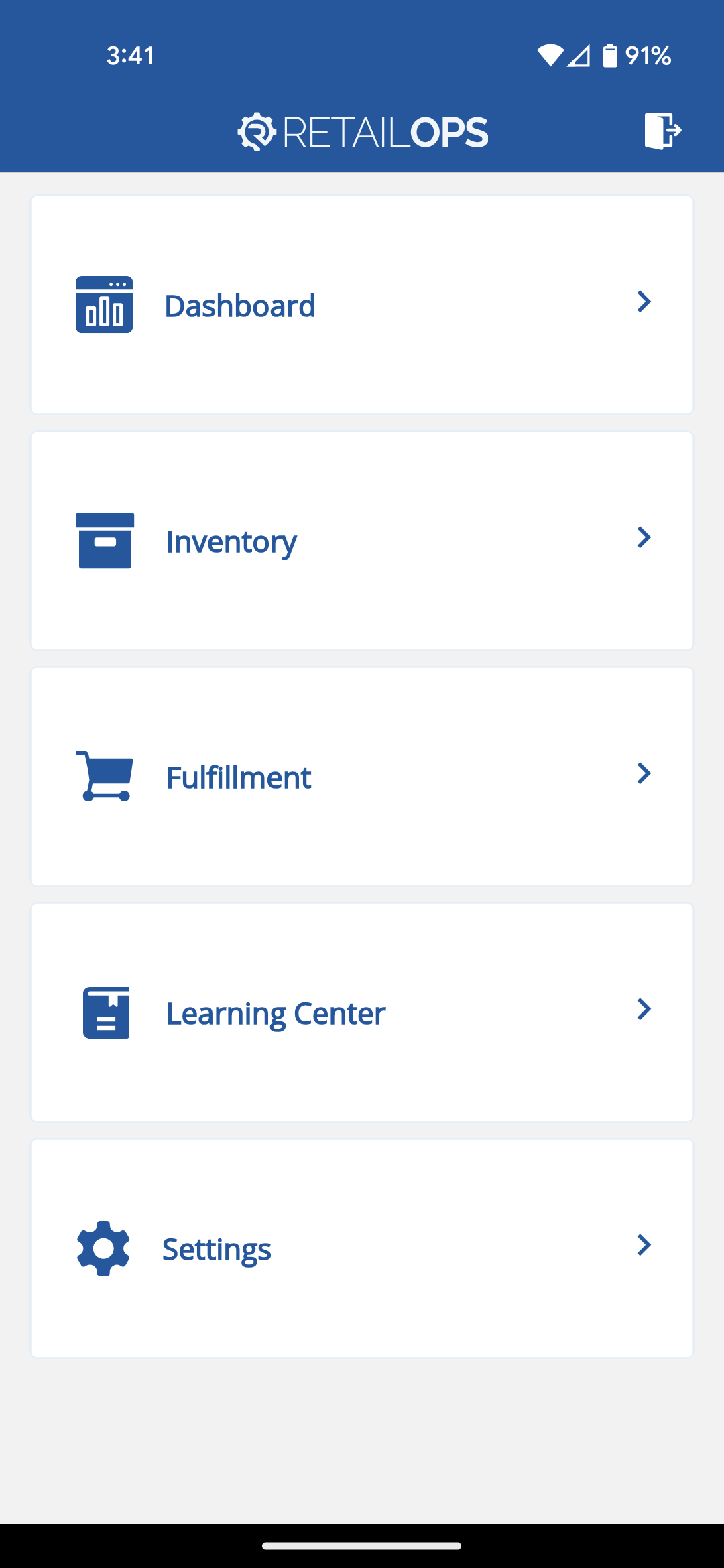Open the Dashboard menu item
Viewport: 724px width, 1568px height.
(362, 305)
